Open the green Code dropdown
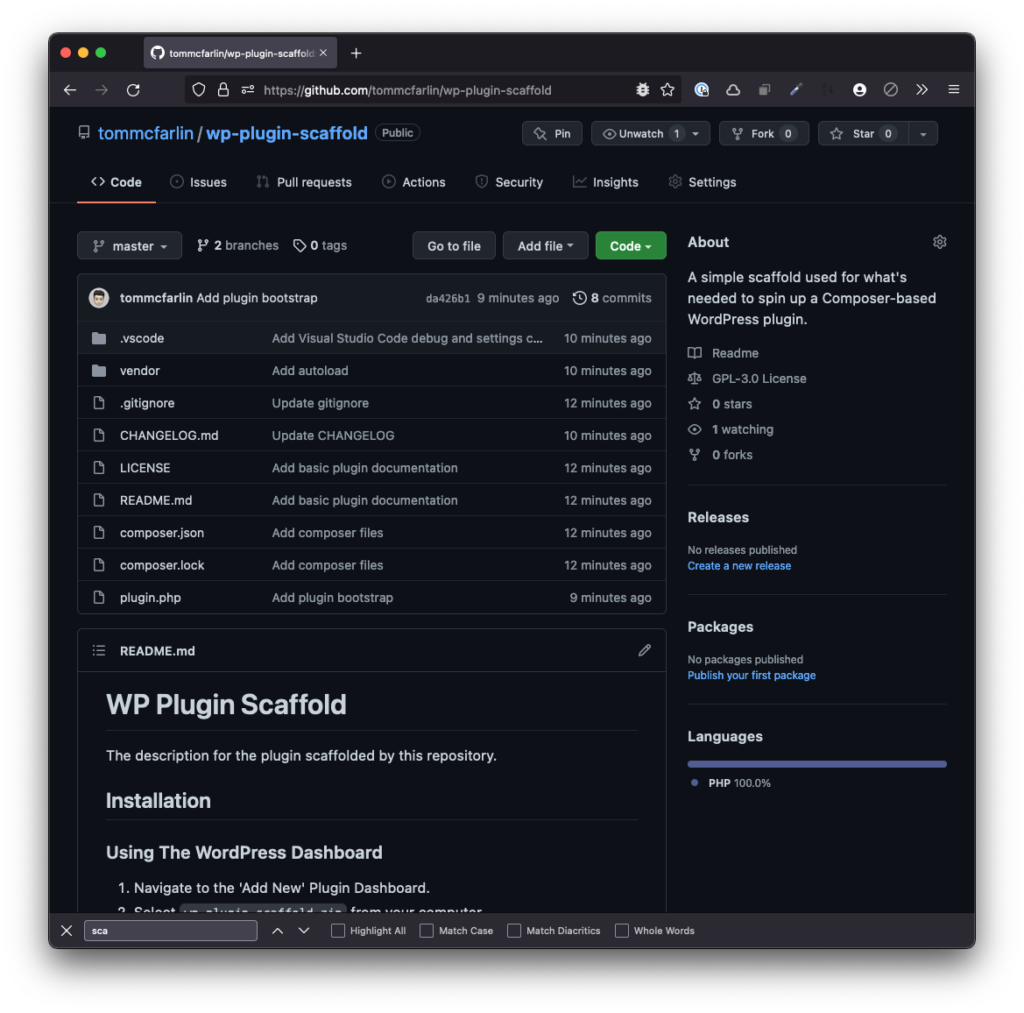1024x1013 pixels. [631, 246]
